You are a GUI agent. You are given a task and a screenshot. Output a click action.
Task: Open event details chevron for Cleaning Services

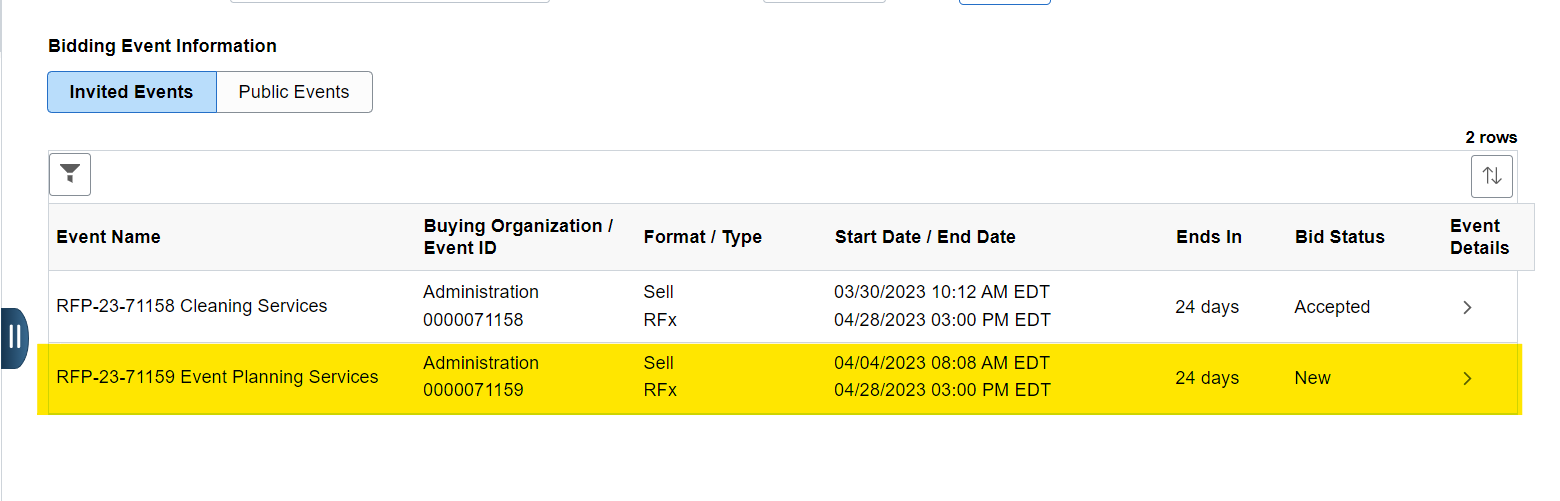tap(1467, 308)
